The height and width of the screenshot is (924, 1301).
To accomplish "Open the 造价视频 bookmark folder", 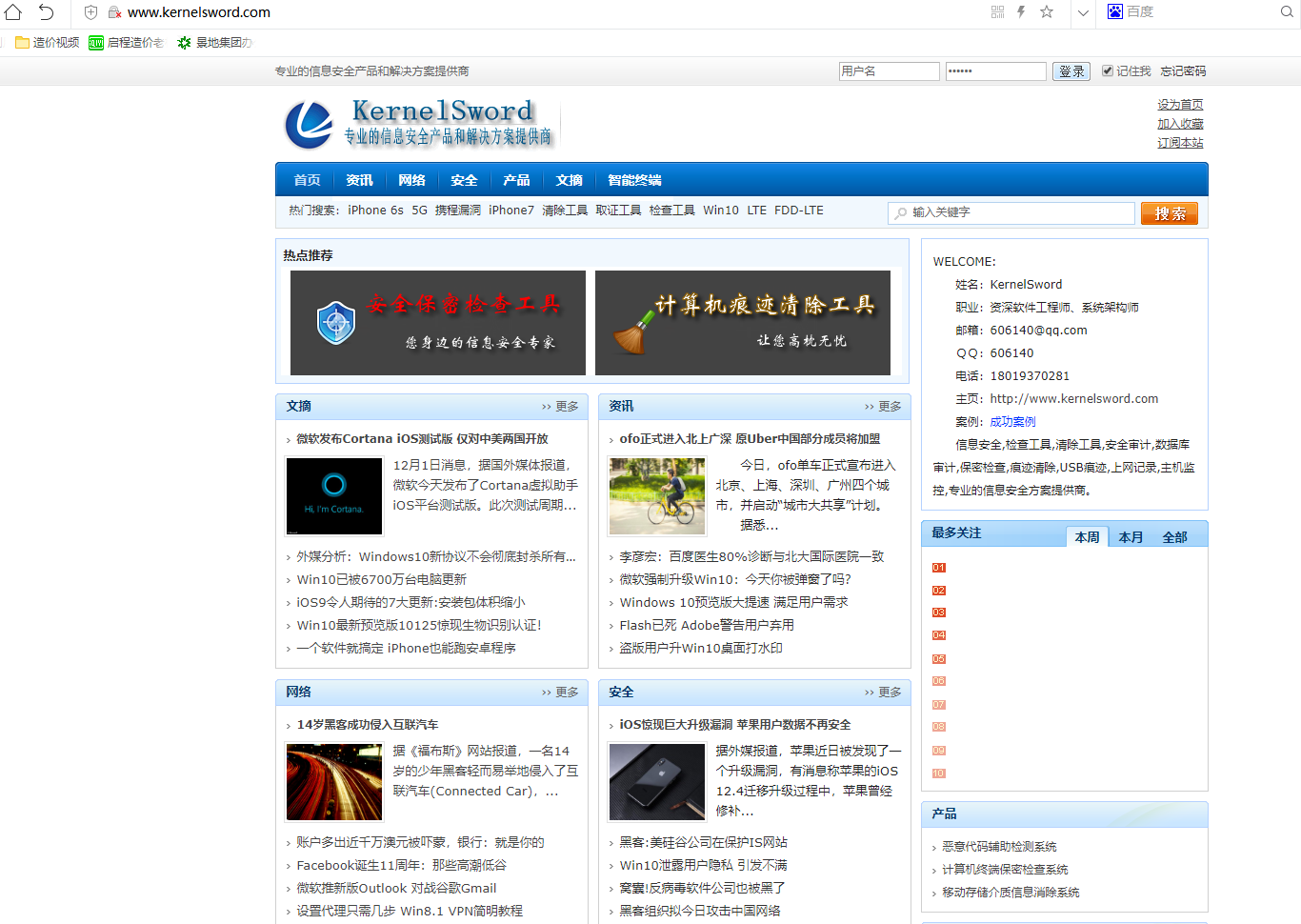I will click(48, 43).
